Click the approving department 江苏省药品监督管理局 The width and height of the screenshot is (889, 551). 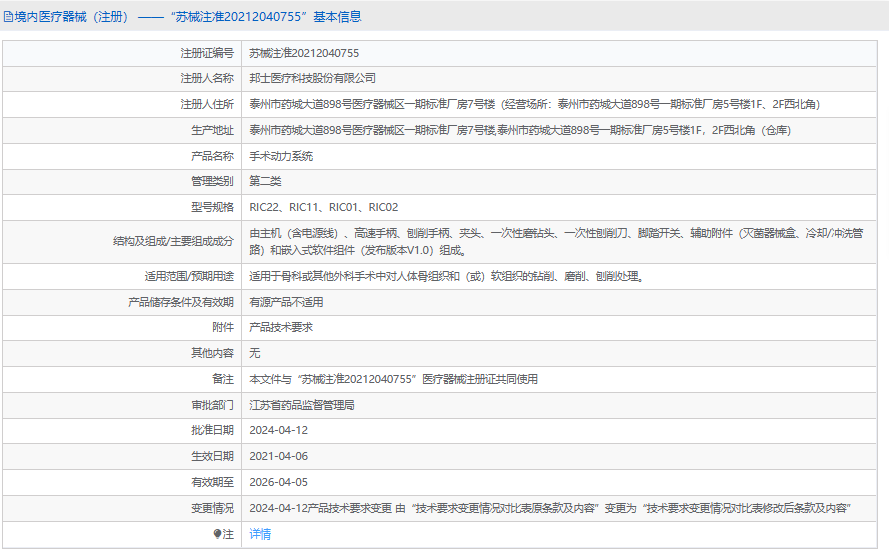point(302,405)
